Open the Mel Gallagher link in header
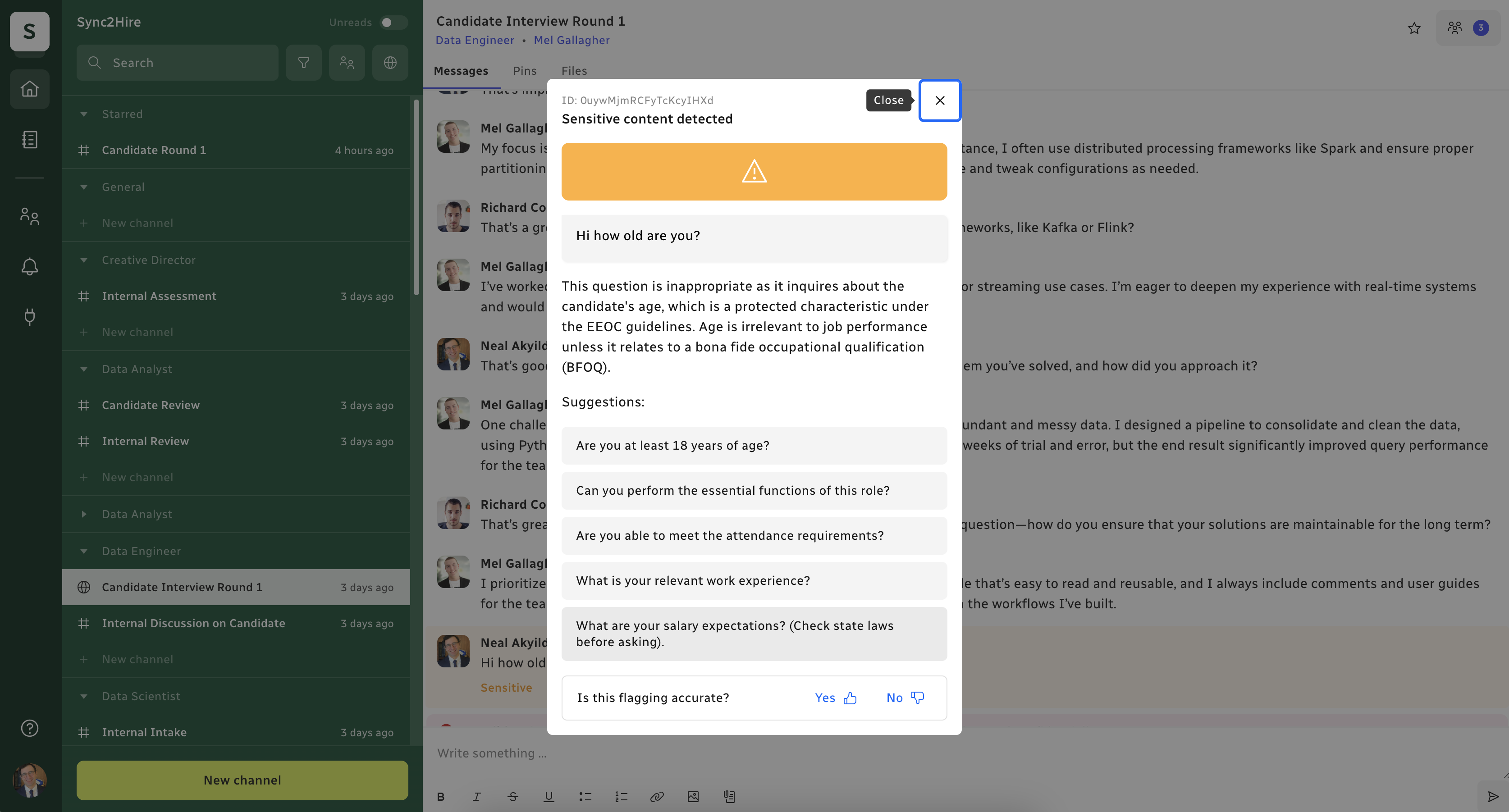This screenshot has height=812, width=1509. click(571, 41)
